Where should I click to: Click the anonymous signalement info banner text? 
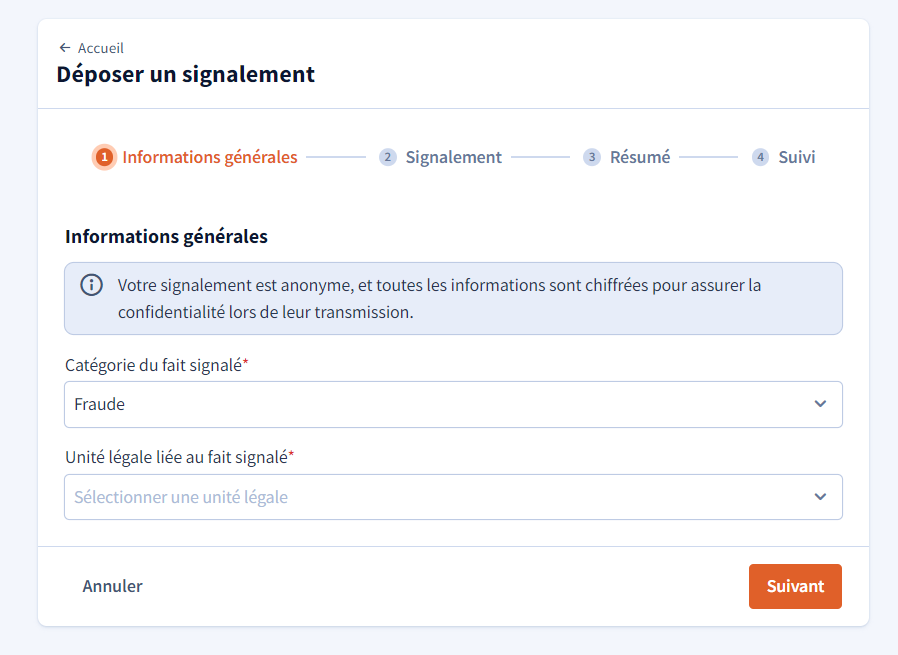[x=439, y=298]
